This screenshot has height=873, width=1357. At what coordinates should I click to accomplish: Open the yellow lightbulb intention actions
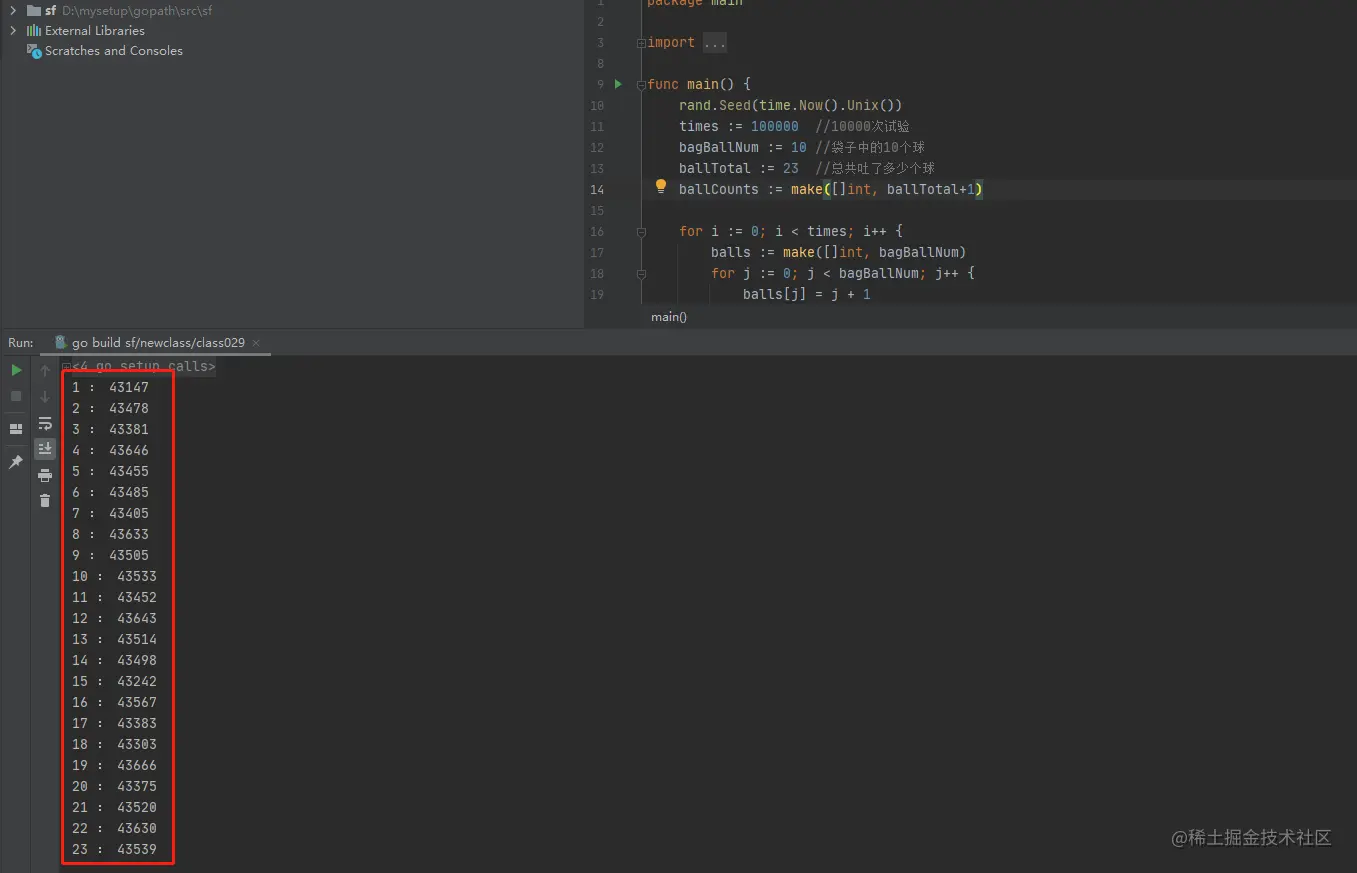tap(661, 186)
